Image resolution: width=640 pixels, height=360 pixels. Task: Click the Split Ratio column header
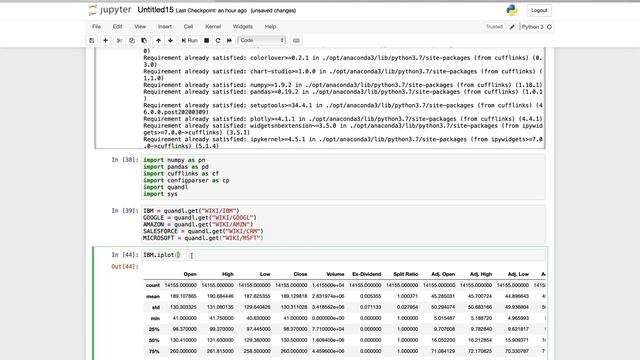coord(406,274)
